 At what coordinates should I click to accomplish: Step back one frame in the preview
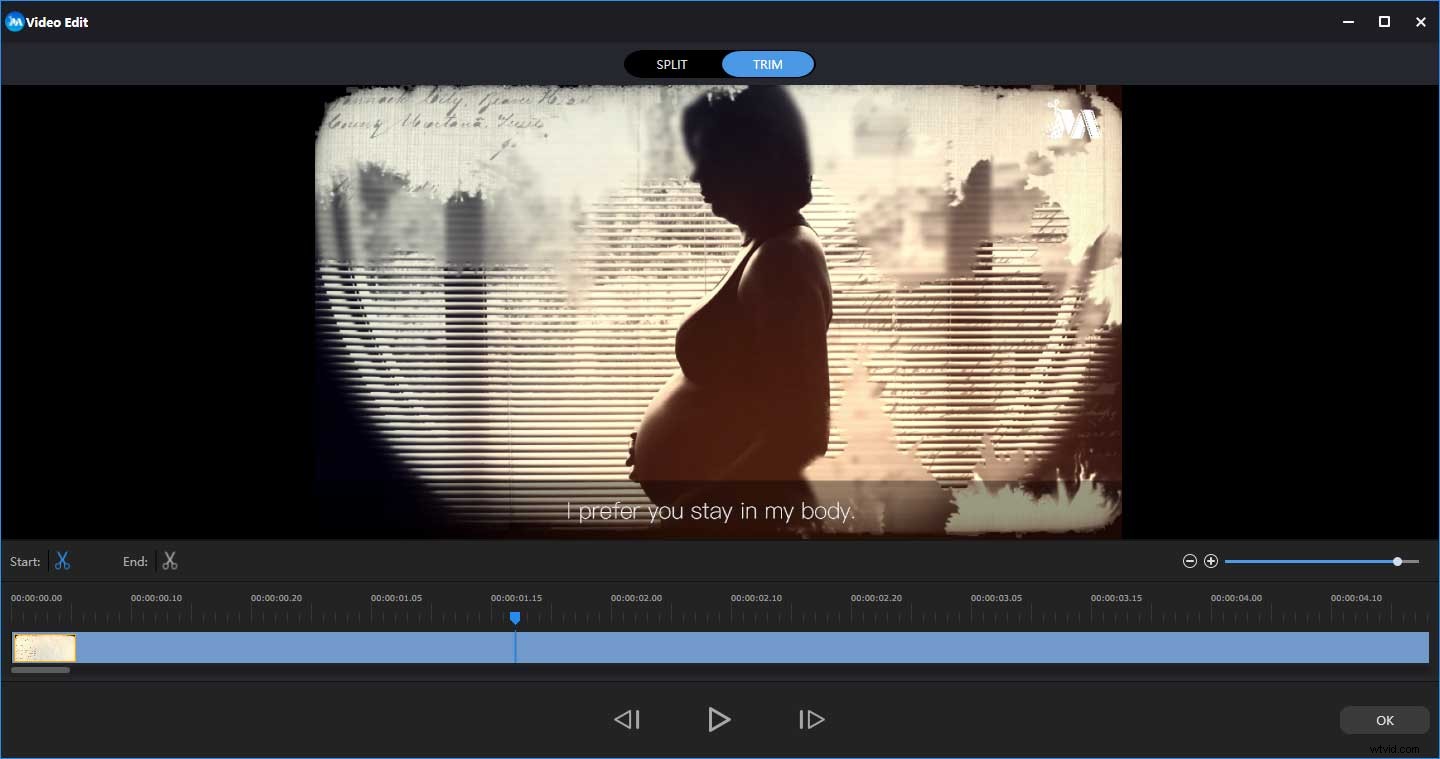click(627, 719)
